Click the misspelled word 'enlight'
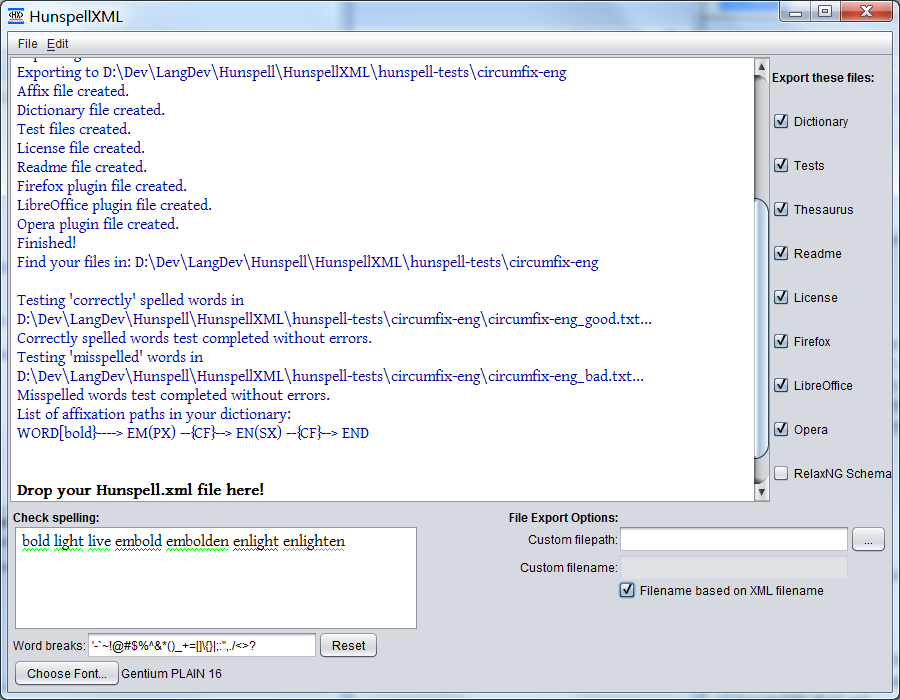This screenshot has width=900, height=700. tap(255, 541)
